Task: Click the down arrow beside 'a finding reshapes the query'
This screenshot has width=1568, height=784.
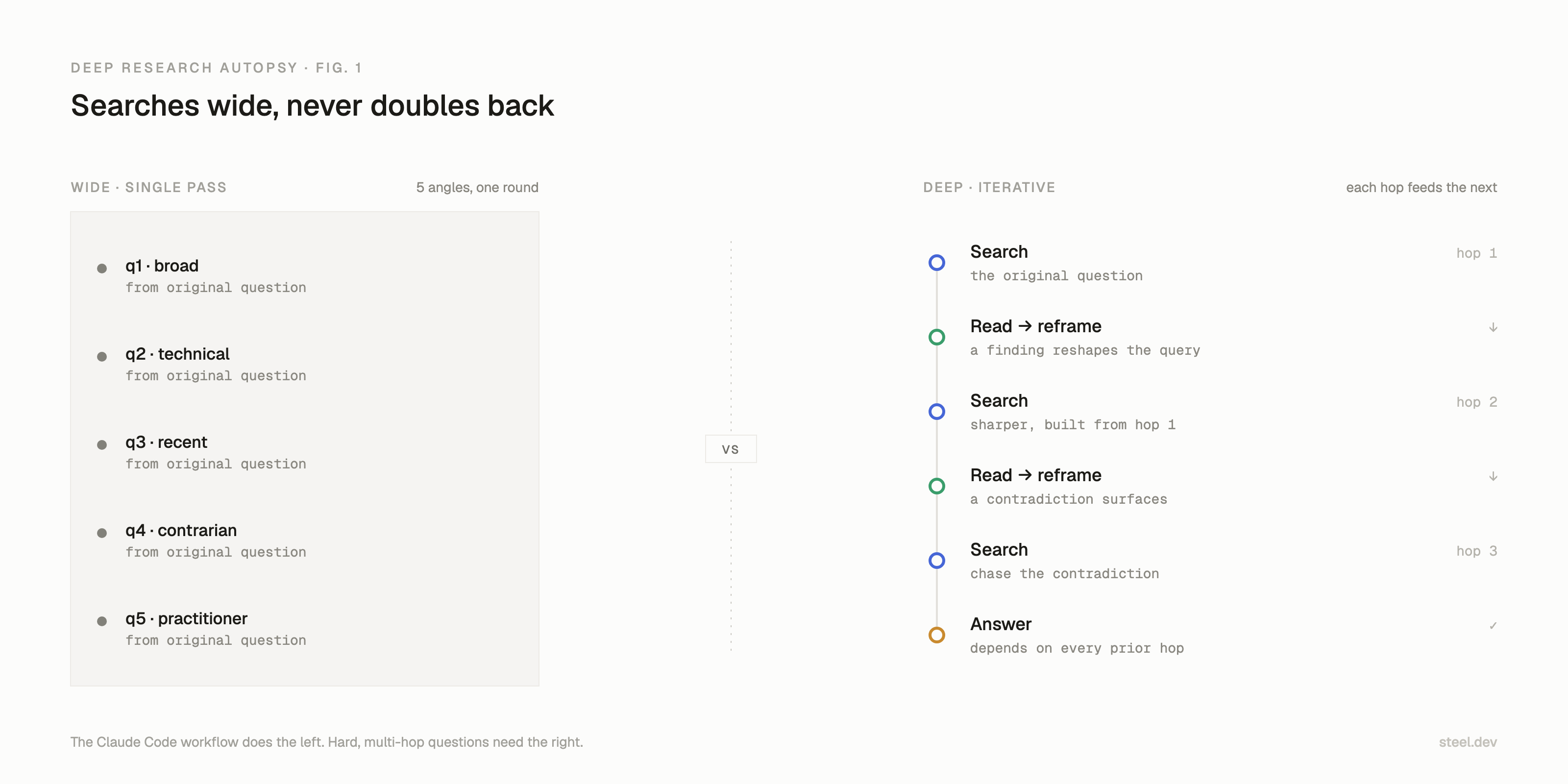Action: click(x=1493, y=327)
